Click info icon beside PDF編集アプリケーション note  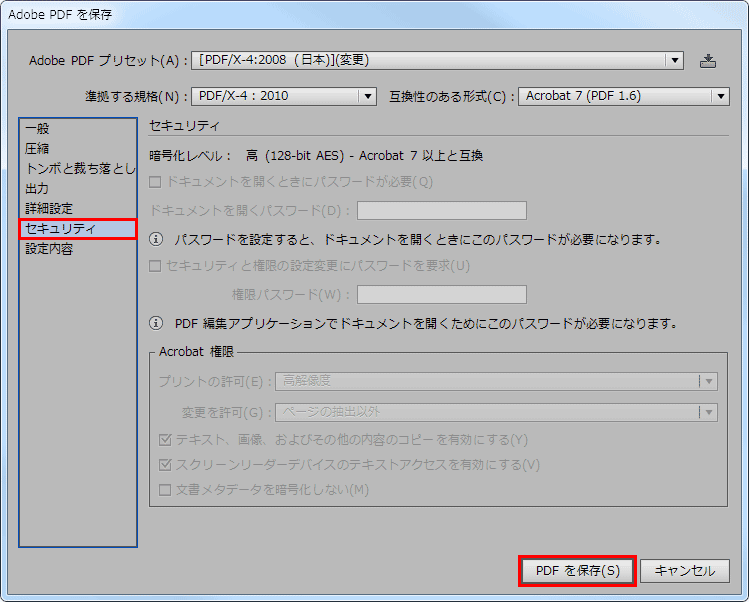[156, 323]
